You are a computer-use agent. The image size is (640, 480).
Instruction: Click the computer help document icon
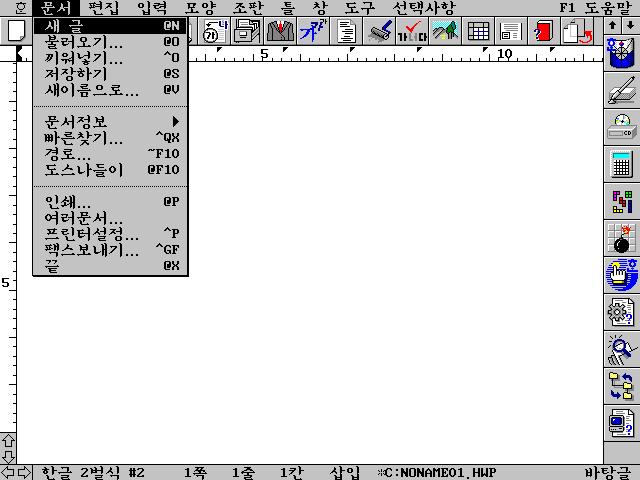pyautogui.click(x=622, y=424)
